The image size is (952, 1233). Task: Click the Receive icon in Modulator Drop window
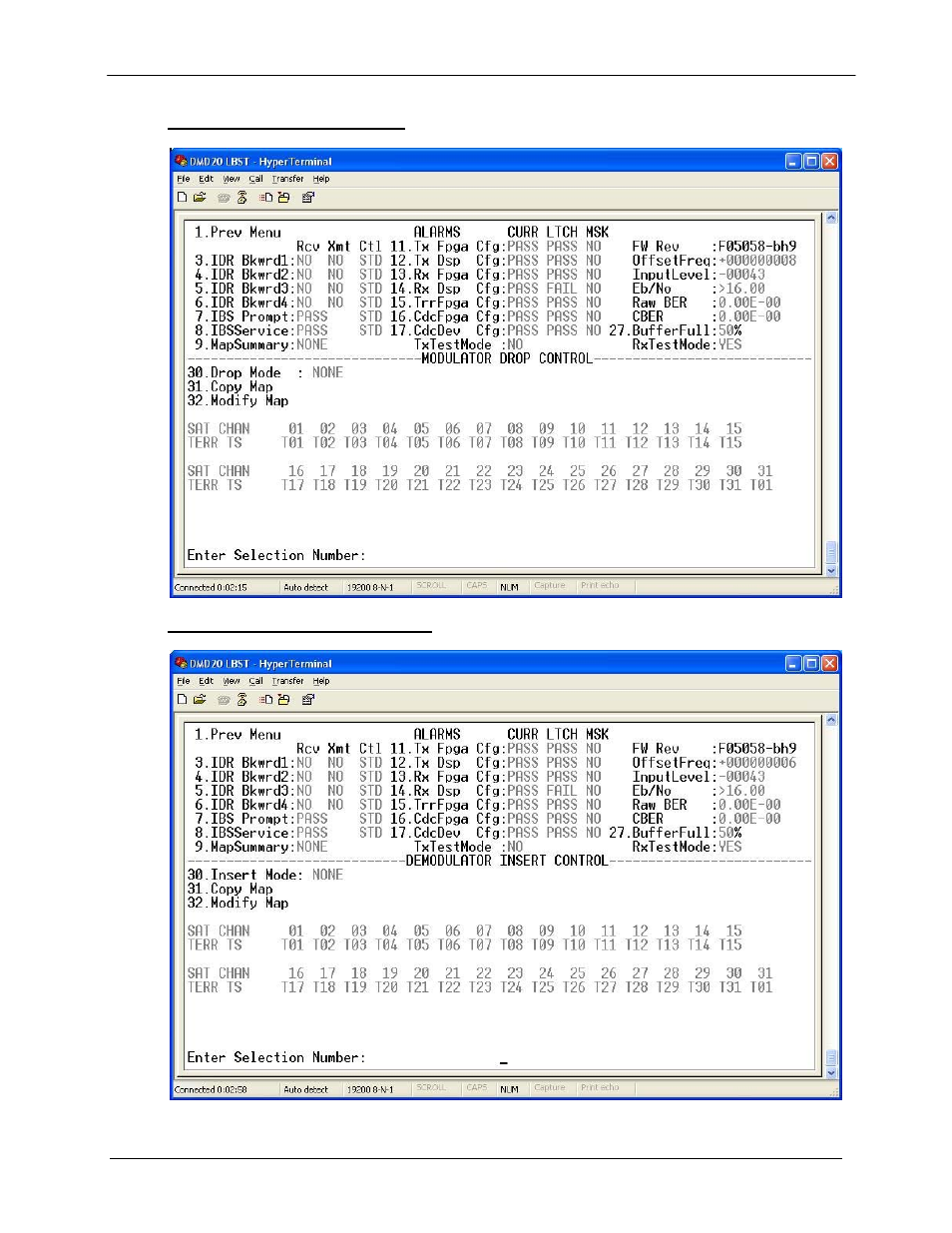point(283,198)
